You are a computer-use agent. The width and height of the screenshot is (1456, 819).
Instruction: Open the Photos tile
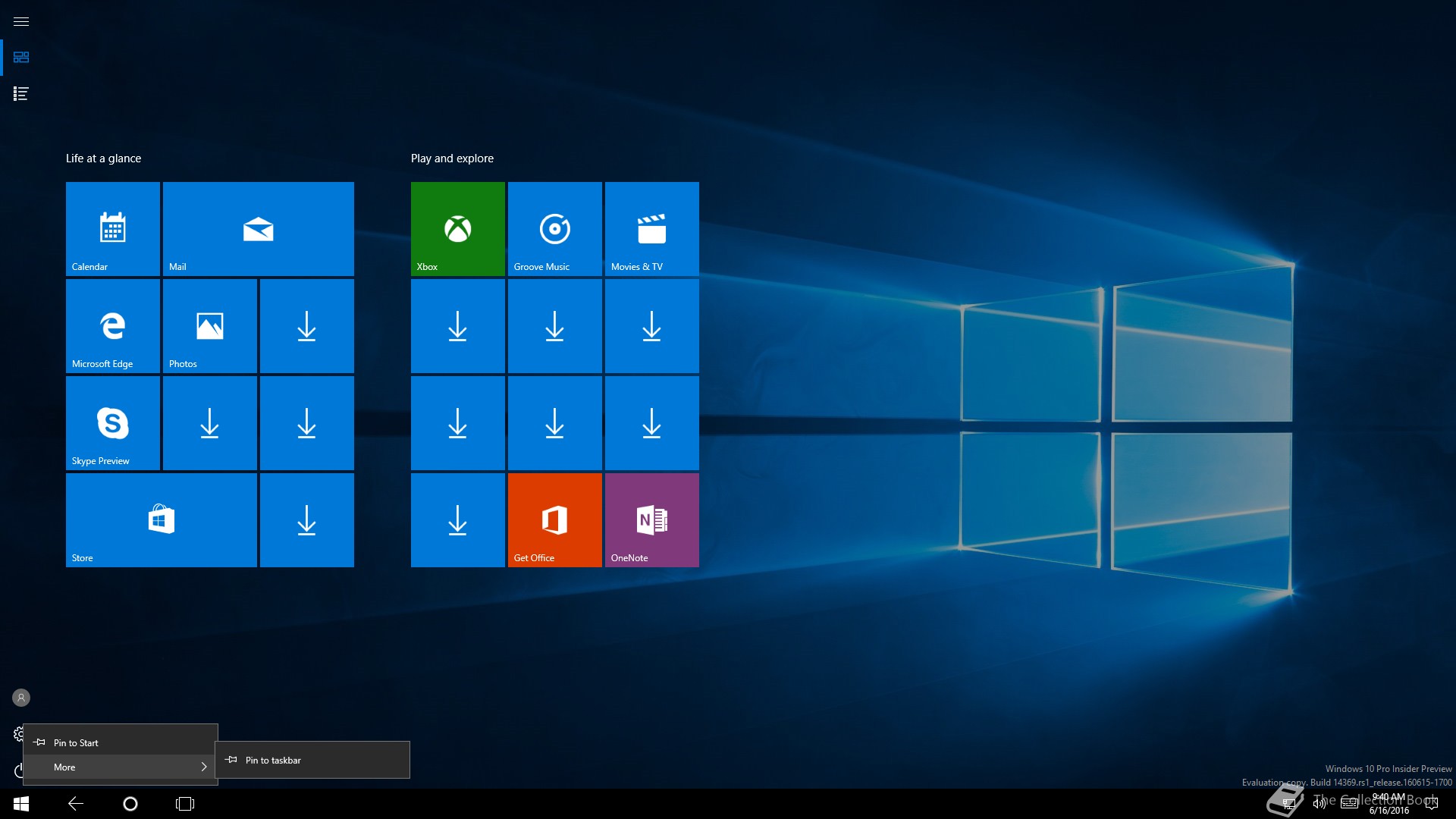coord(210,326)
